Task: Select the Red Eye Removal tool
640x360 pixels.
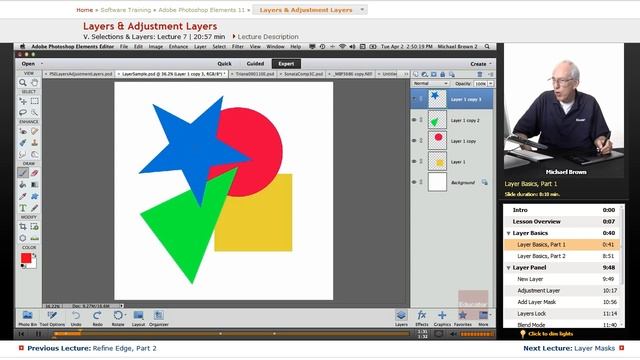Action: [23, 131]
